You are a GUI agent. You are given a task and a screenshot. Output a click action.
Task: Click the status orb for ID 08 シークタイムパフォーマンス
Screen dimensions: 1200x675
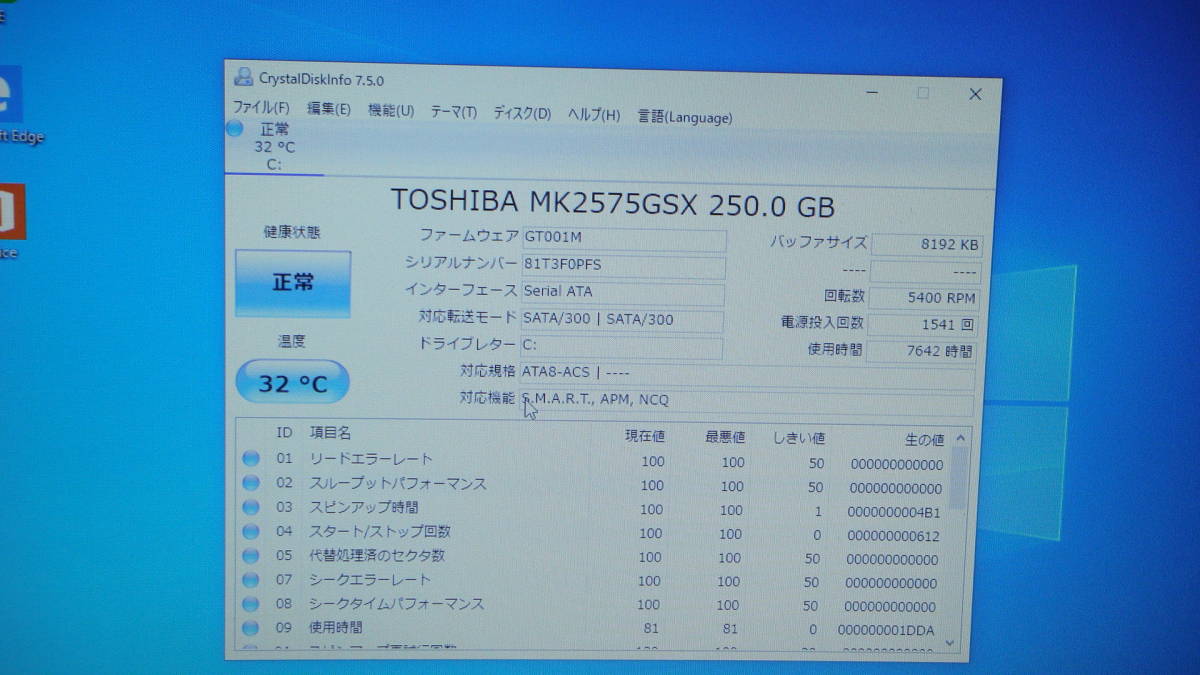(250, 605)
